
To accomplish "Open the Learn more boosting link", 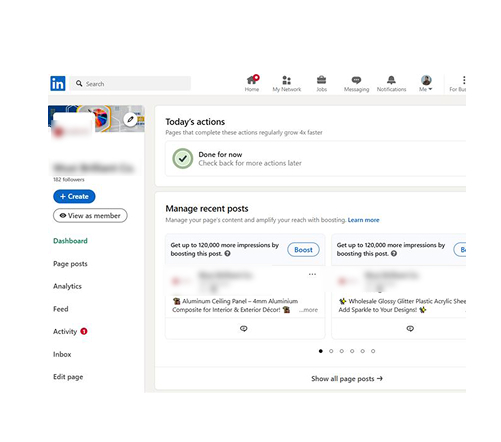I will (x=363, y=220).
